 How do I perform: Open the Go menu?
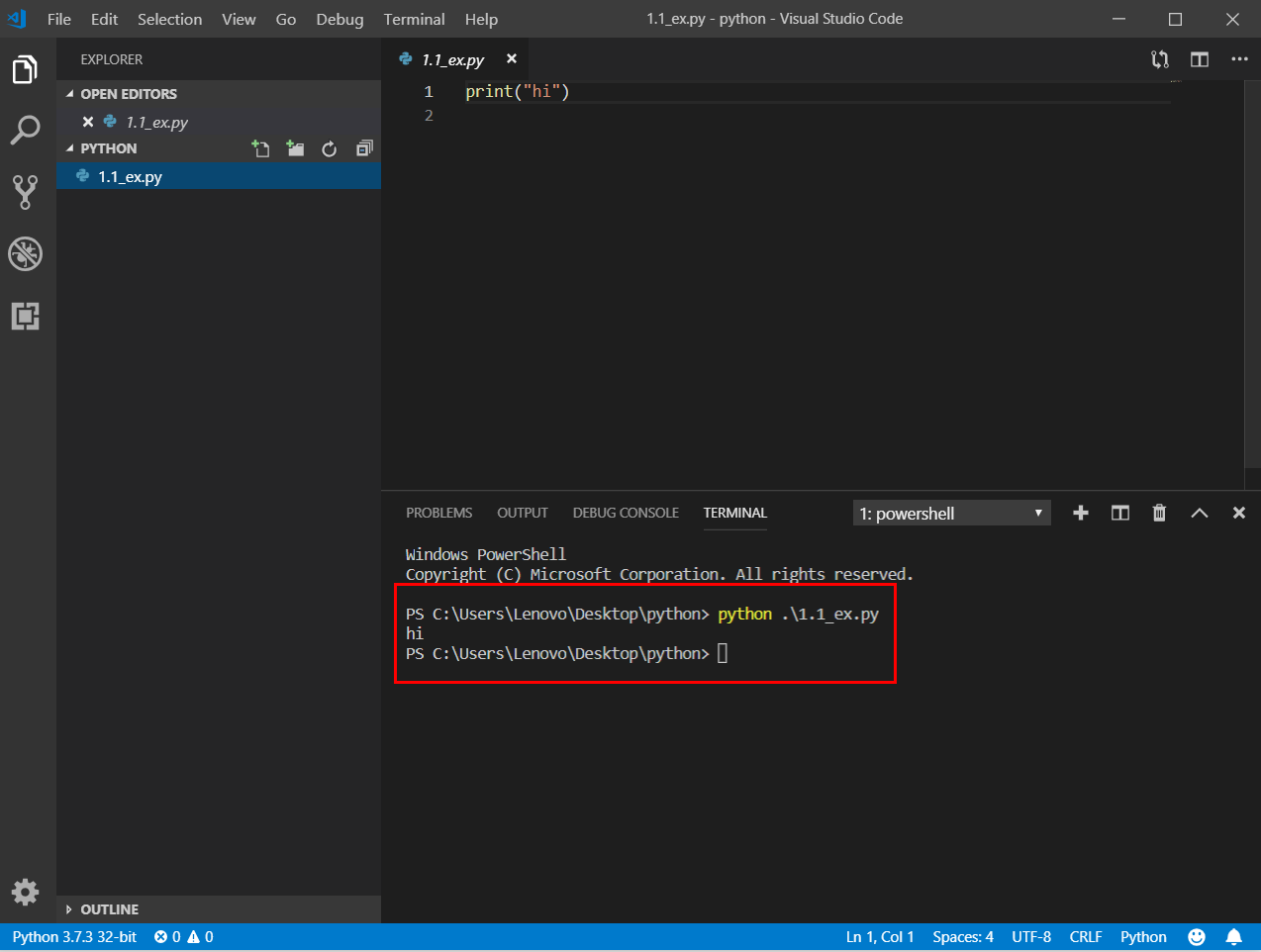coord(286,19)
